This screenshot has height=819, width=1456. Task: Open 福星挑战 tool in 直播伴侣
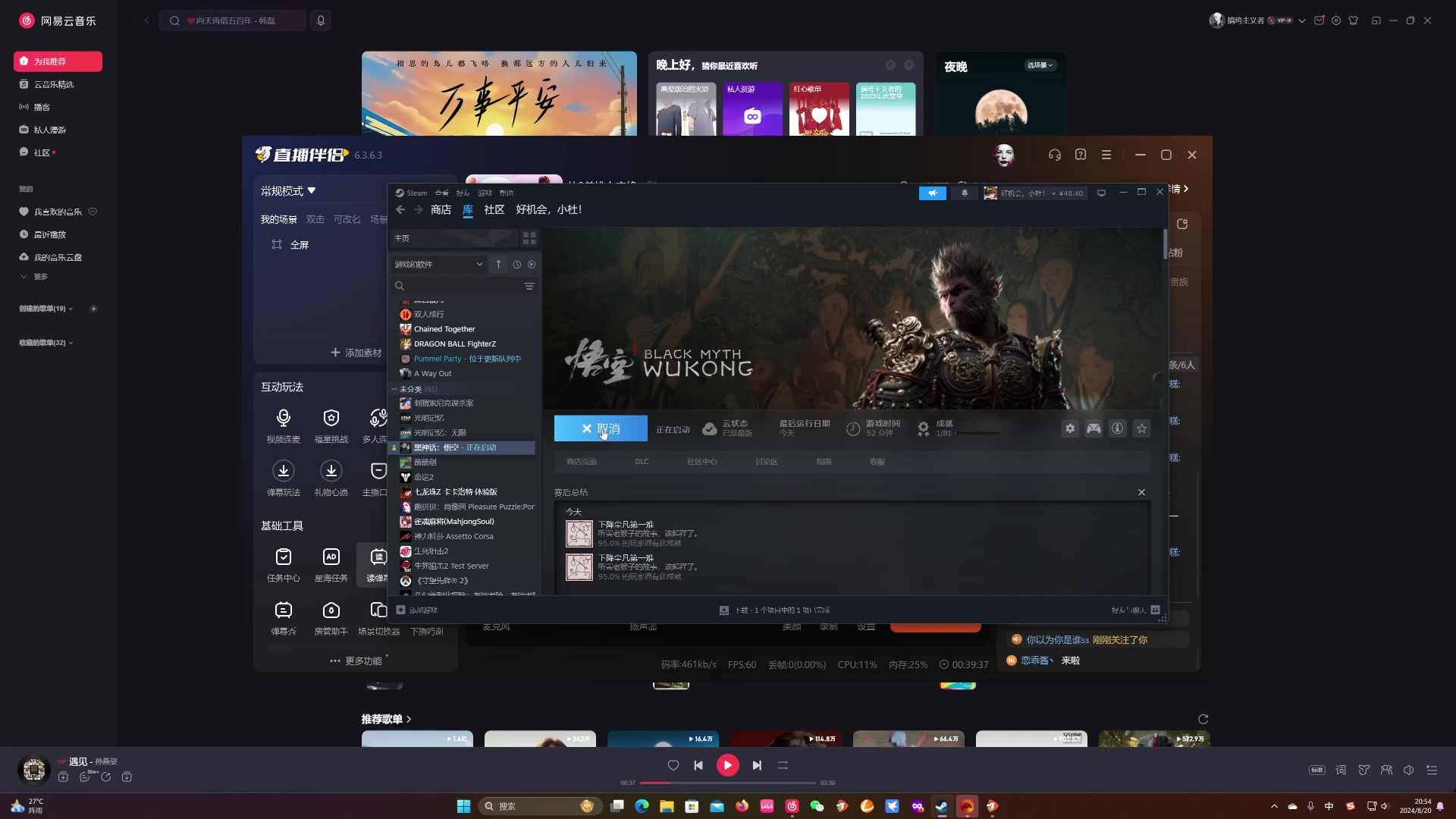[x=331, y=425]
